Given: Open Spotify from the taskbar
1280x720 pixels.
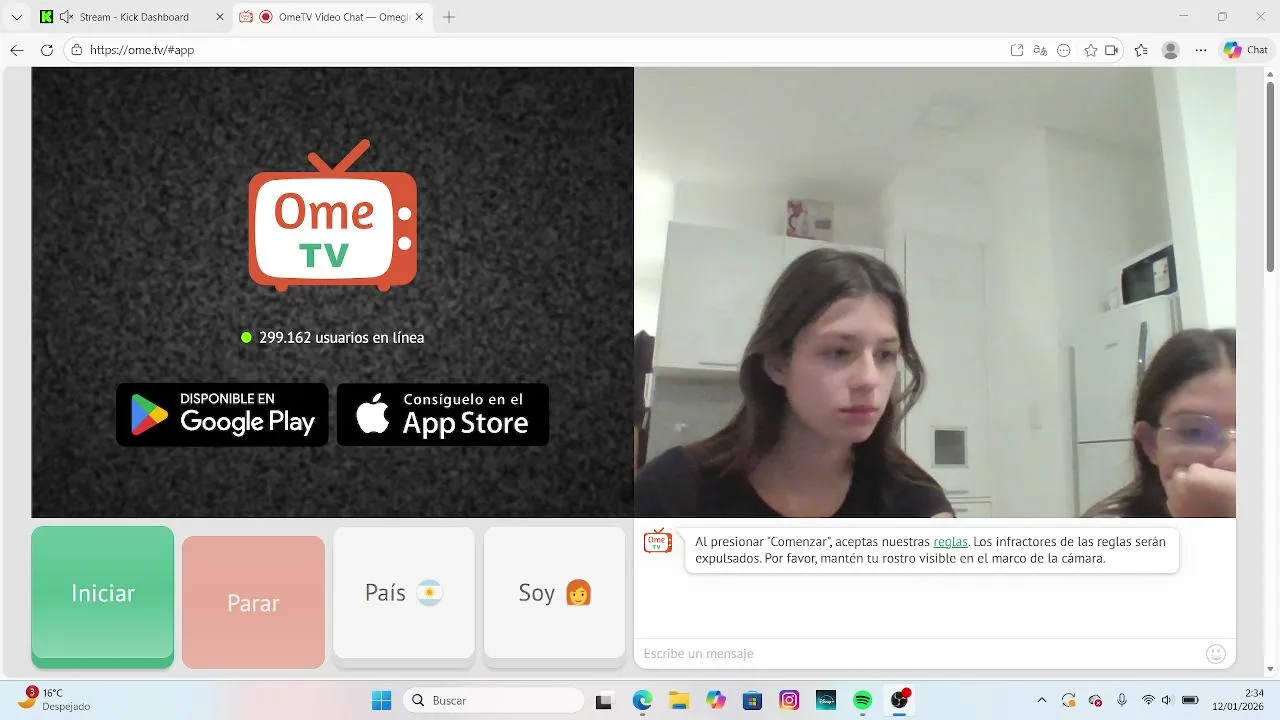Looking at the screenshot, I should tap(863, 701).
